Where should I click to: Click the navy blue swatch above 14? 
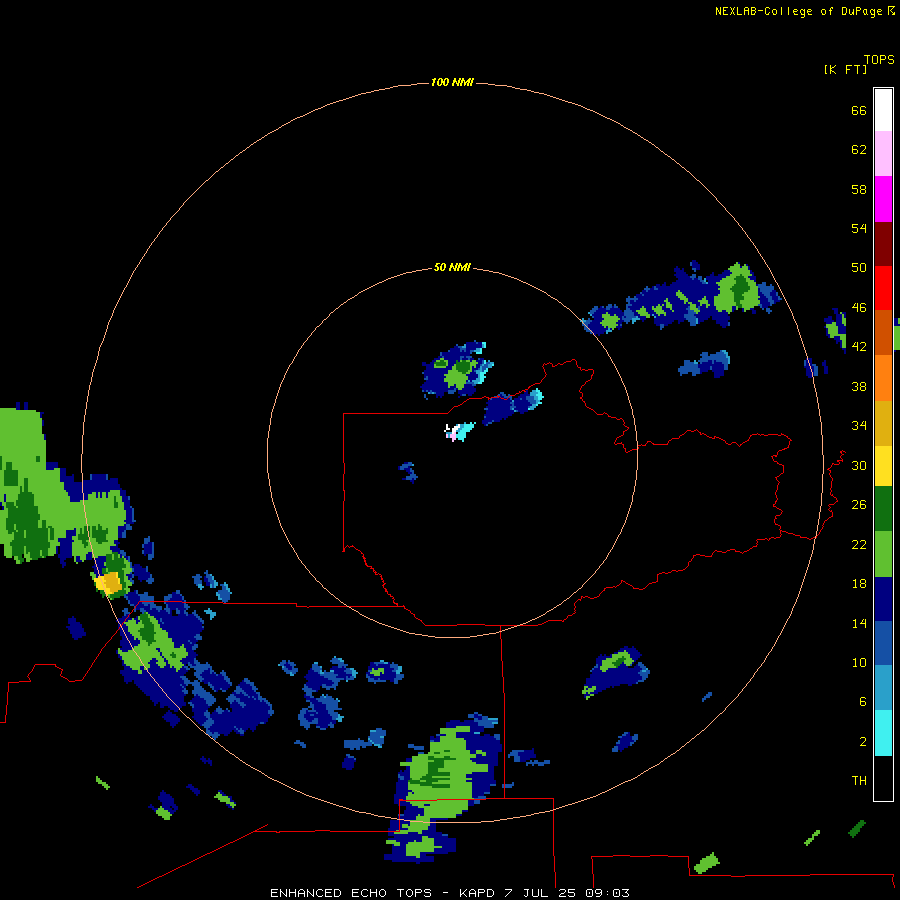(x=883, y=599)
